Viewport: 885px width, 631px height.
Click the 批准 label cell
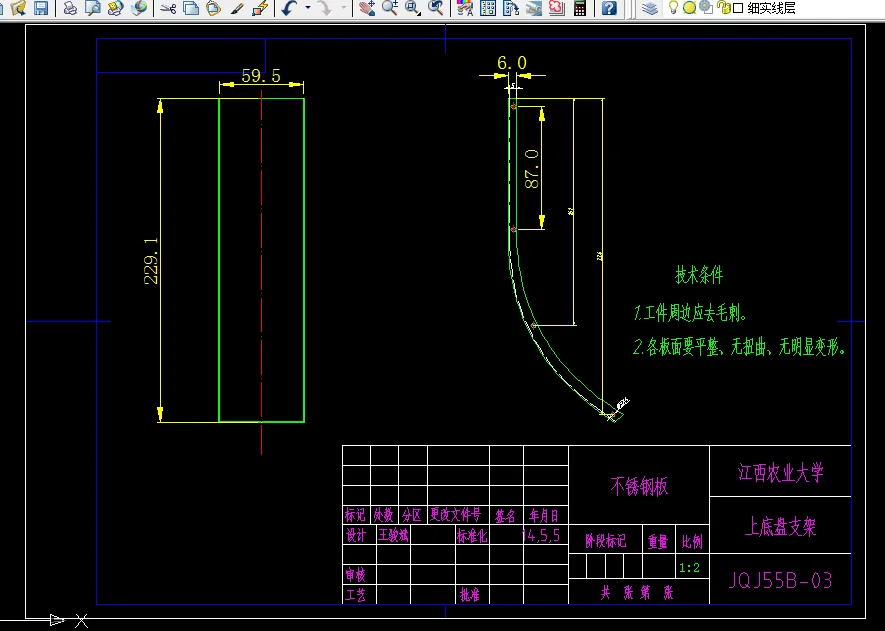470,594
